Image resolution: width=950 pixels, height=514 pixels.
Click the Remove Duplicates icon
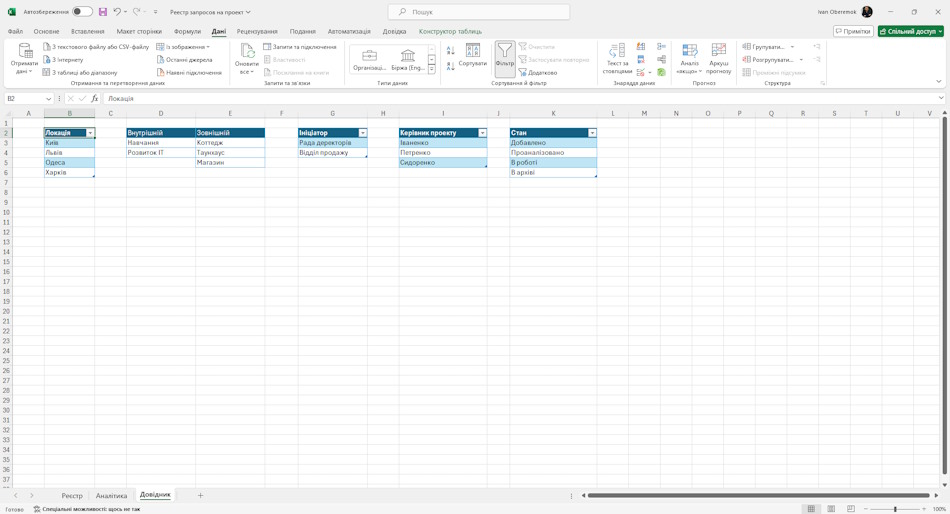click(x=641, y=59)
